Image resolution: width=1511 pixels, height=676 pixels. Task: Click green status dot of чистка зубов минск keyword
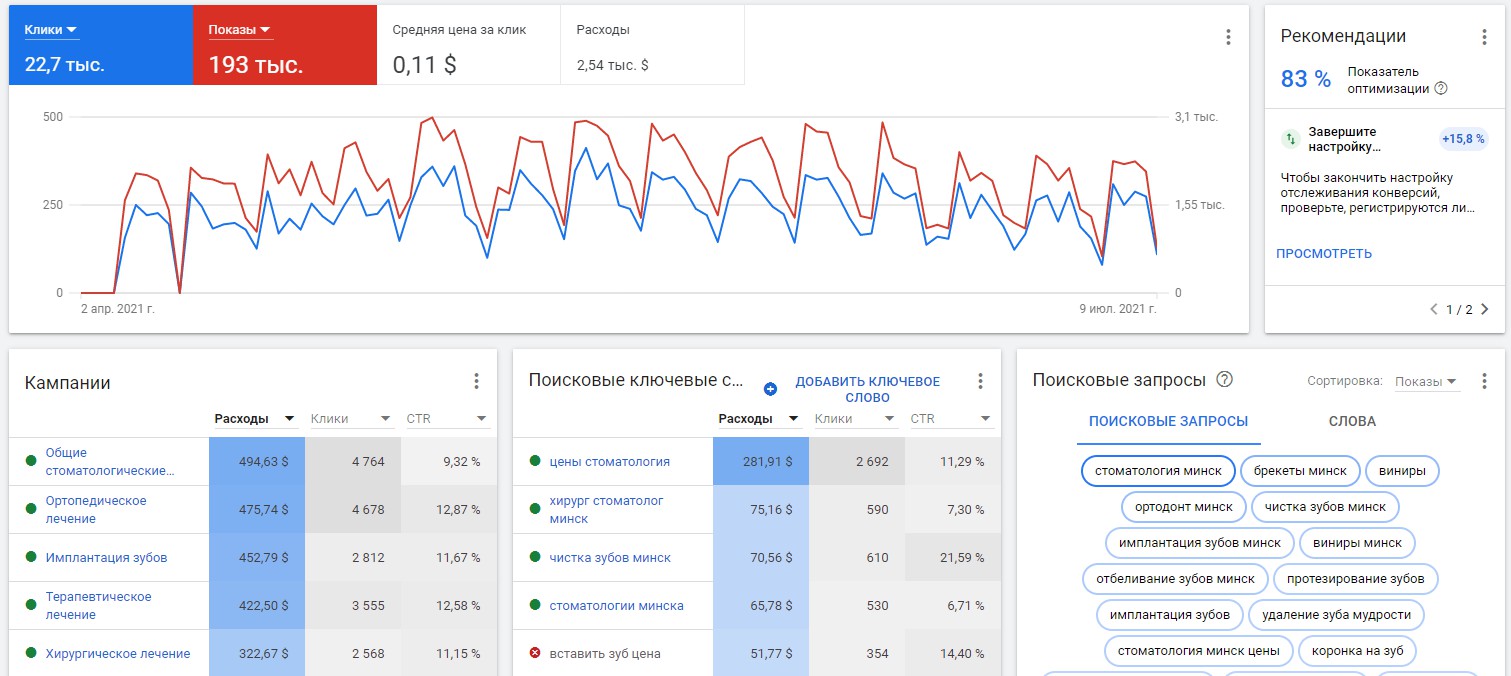pyautogui.click(x=535, y=557)
